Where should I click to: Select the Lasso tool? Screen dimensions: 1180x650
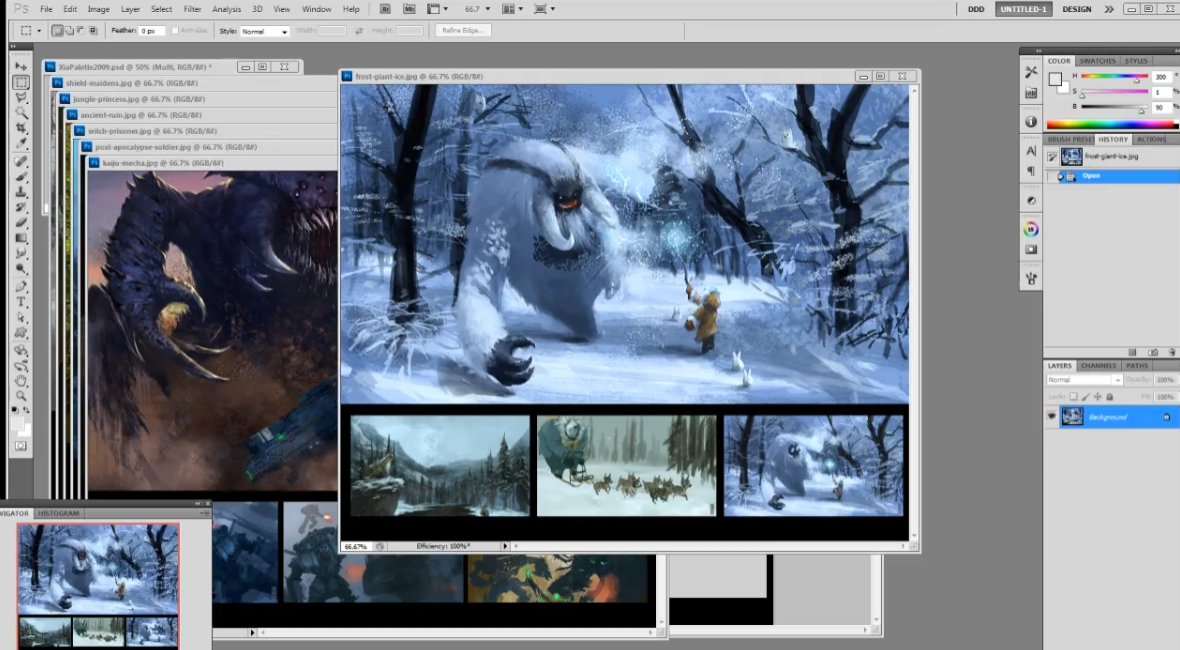click(21, 97)
